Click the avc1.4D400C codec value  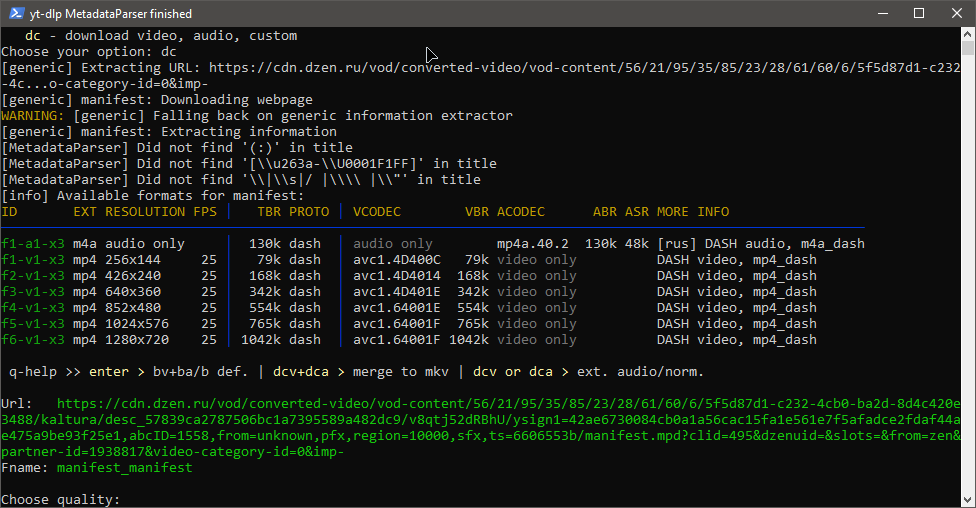[x=397, y=260]
